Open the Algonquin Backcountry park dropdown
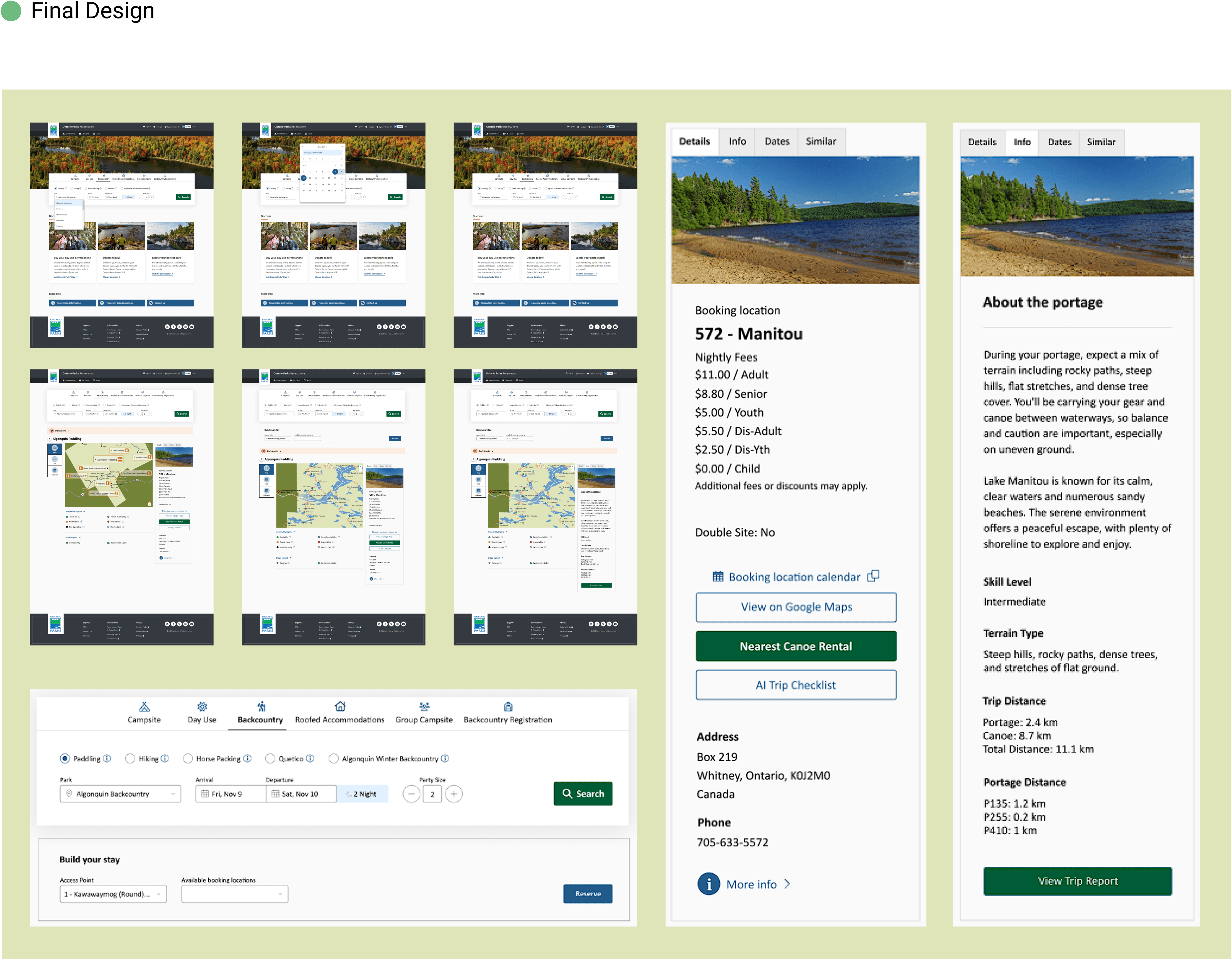Image resolution: width=1232 pixels, height=959 pixels. tap(120, 793)
